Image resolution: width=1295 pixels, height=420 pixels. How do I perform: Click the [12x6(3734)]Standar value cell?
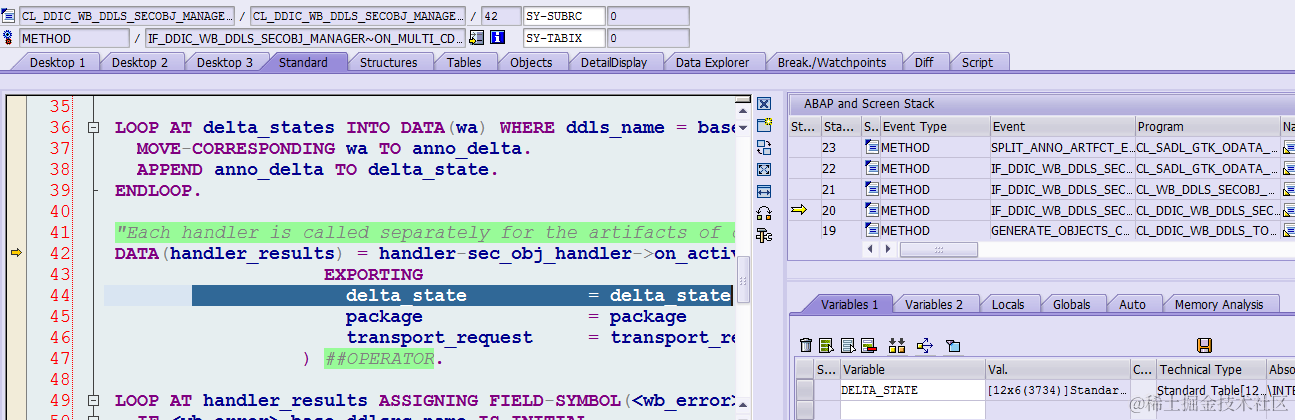(1057, 390)
